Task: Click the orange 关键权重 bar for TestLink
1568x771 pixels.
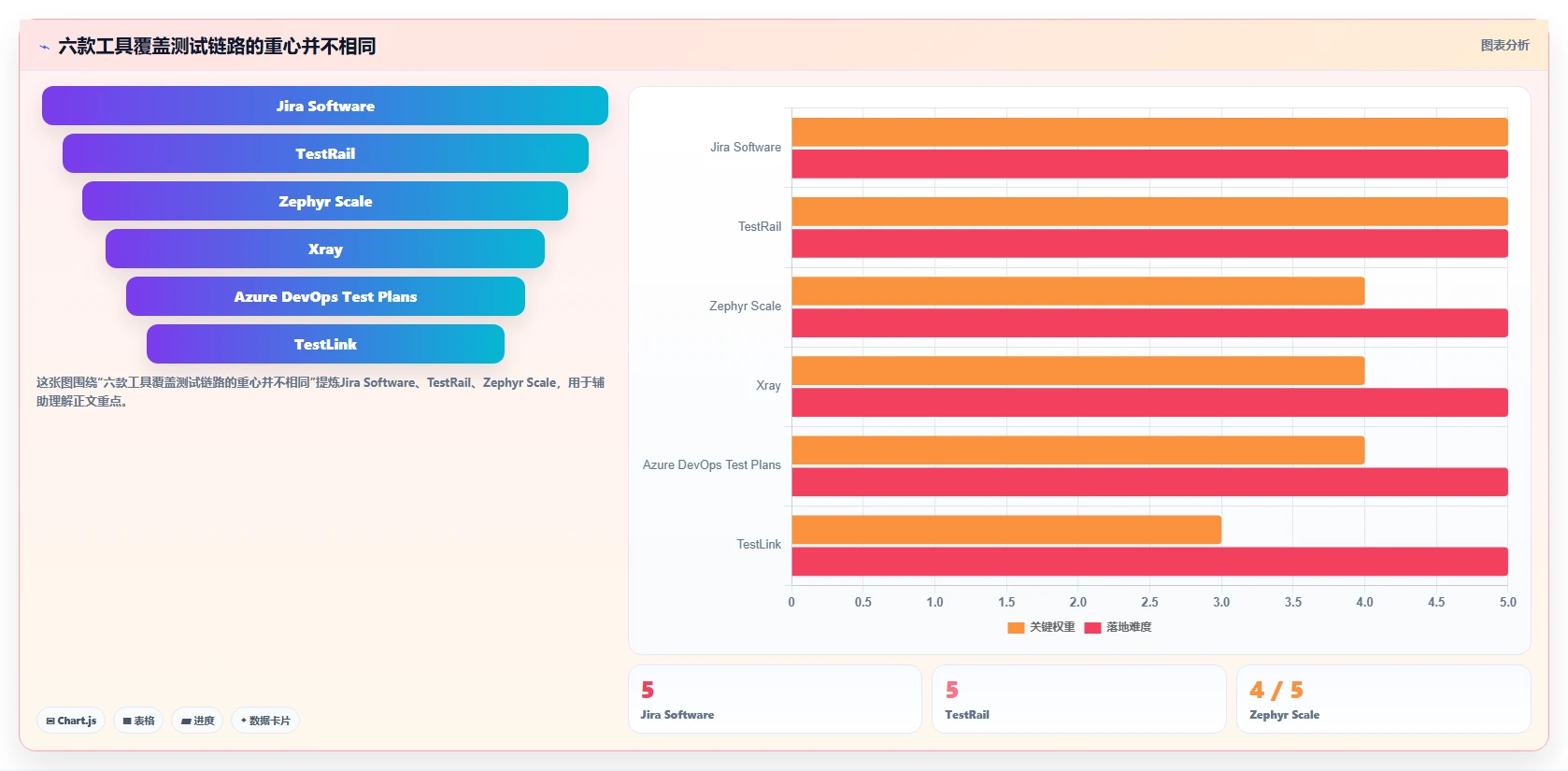Action: pos(1006,529)
